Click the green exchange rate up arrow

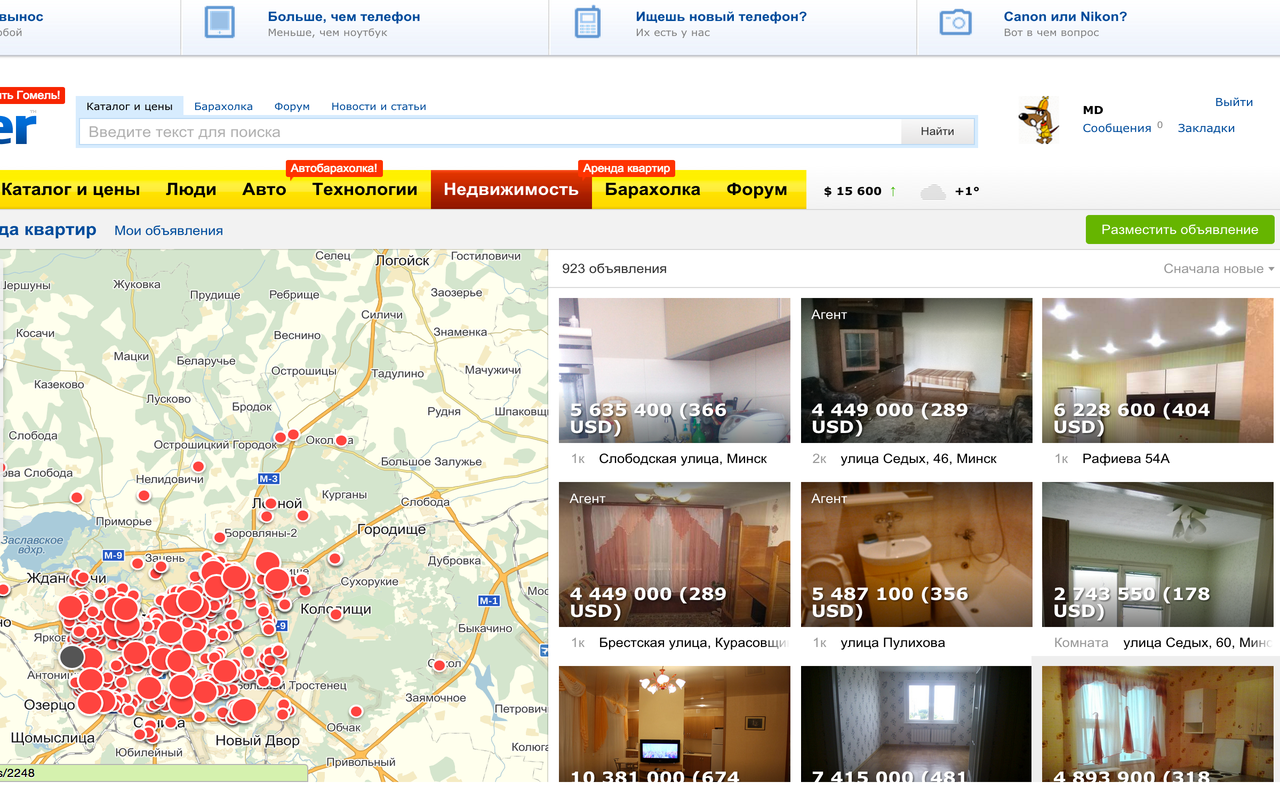tap(893, 191)
